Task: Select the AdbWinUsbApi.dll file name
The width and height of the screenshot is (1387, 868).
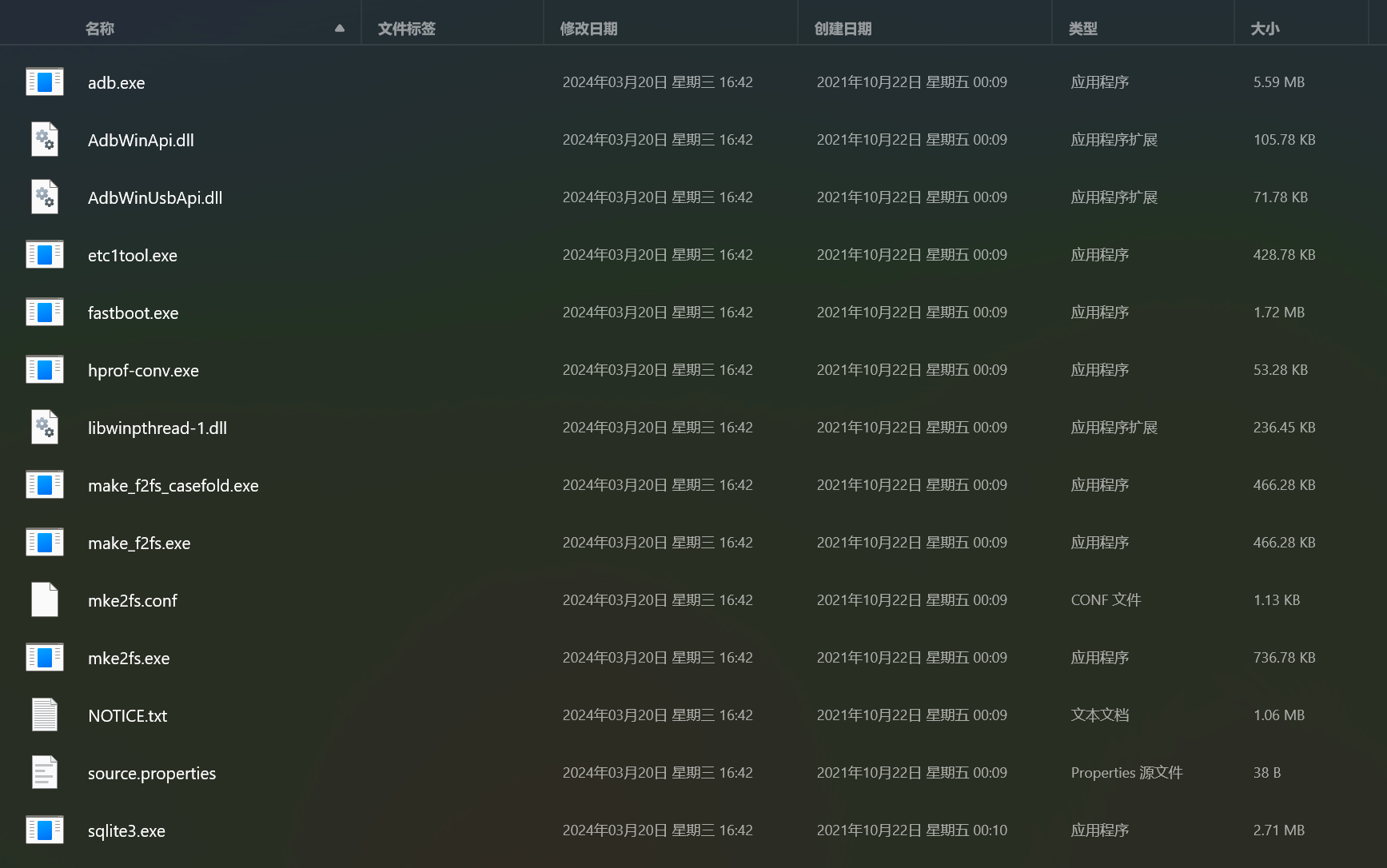Action: (x=155, y=198)
